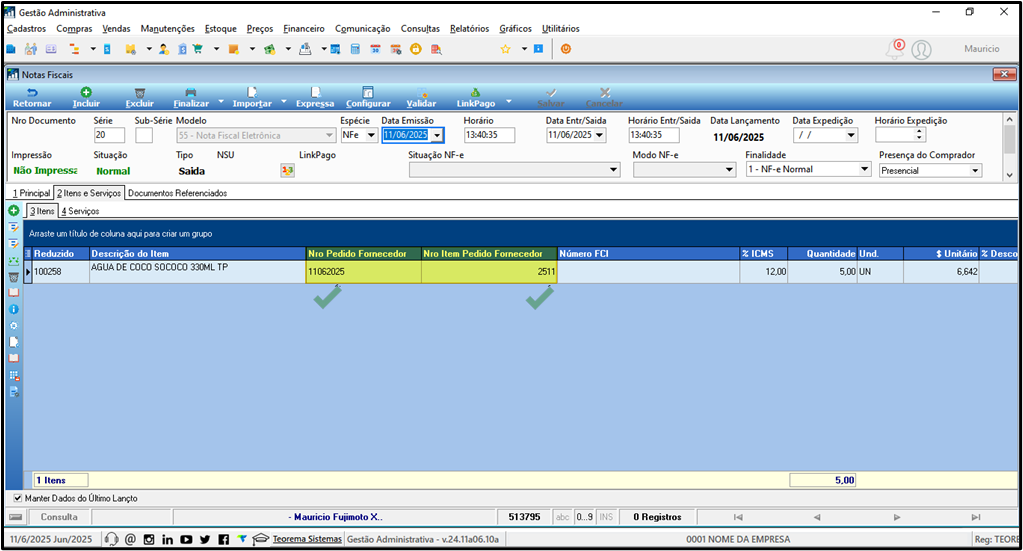Go to last record navigation arrow

(x=975, y=517)
